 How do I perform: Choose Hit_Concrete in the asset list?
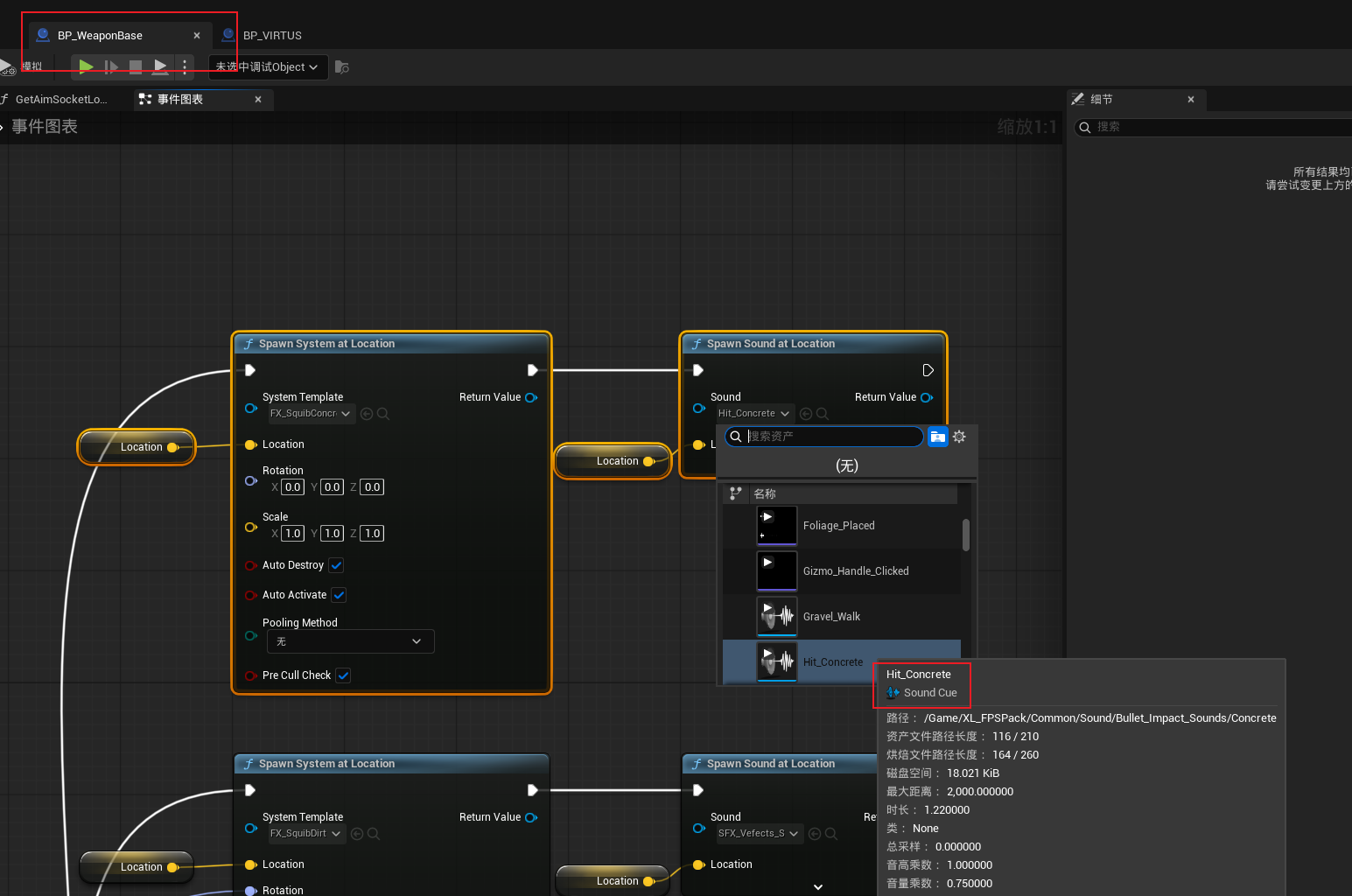[x=842, y=662]
